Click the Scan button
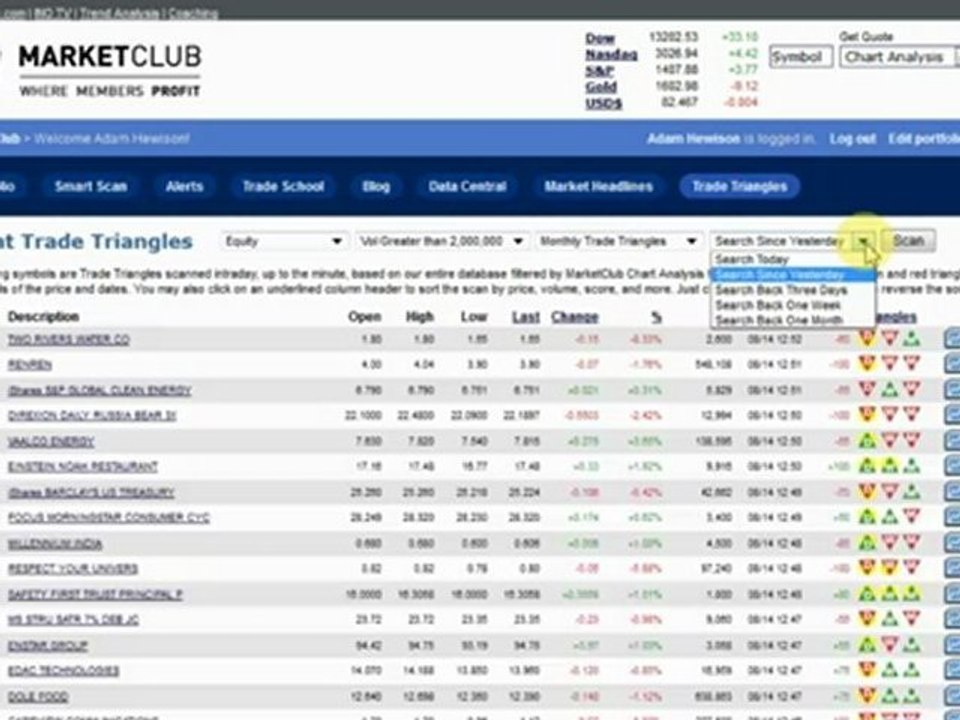 click(x=908, y=241)
